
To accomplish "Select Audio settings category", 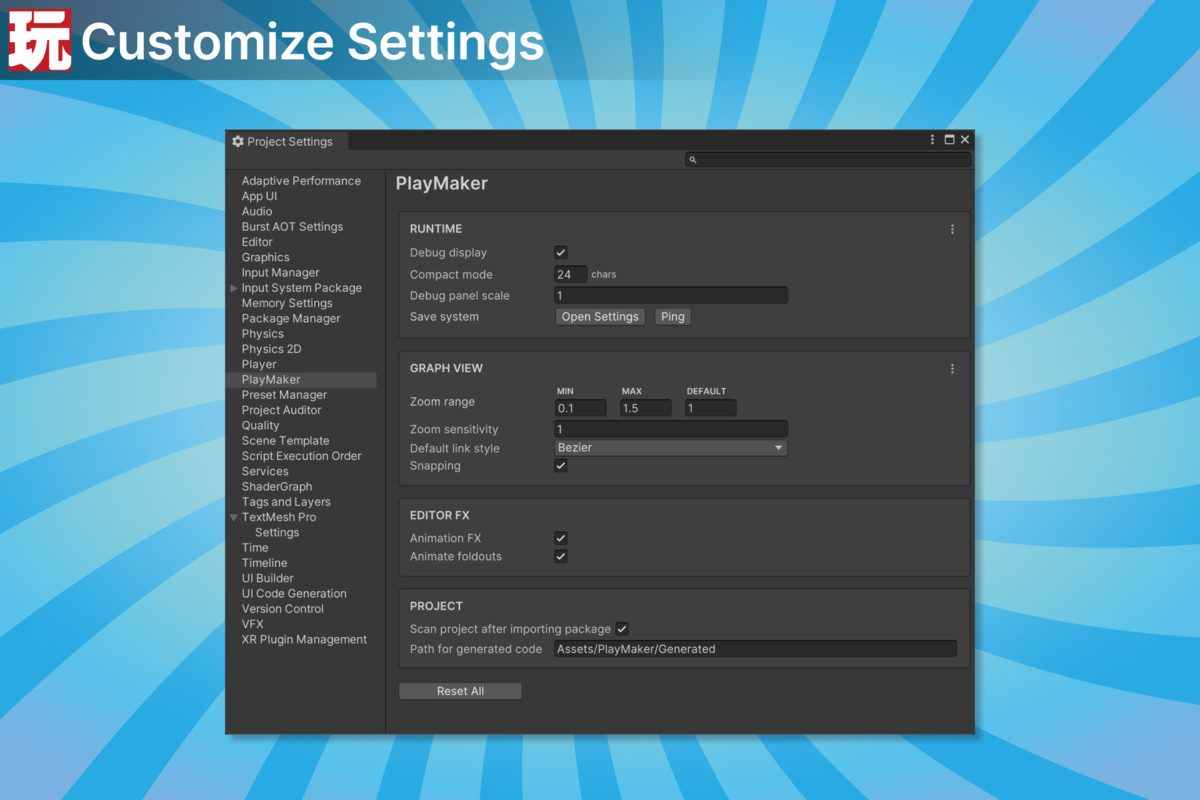I will tap(257, 211).
